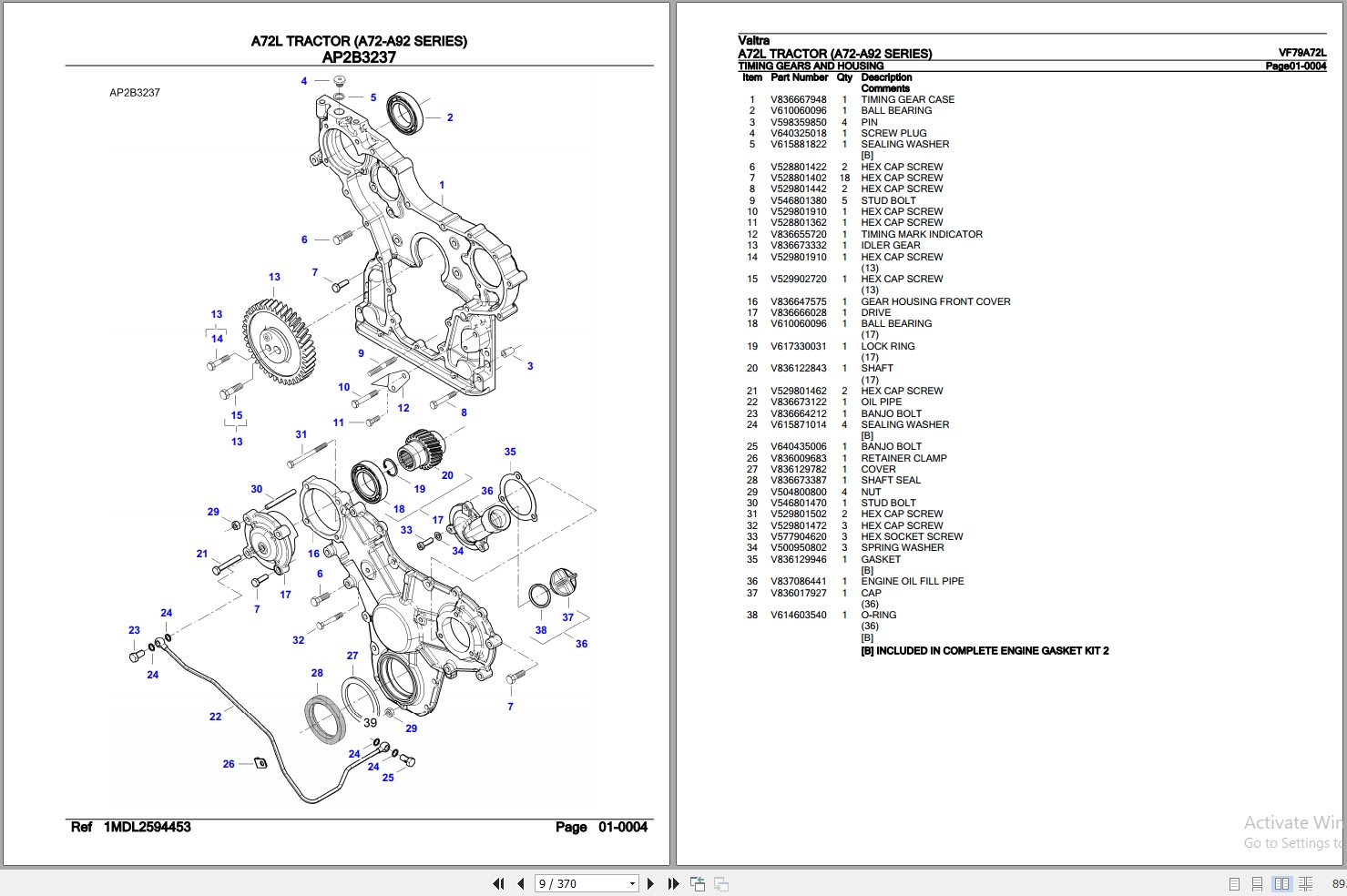Click the GEAR HOUSING FRONT COVER entry
The image size is (1347, 896).
(x=935, y=301)
